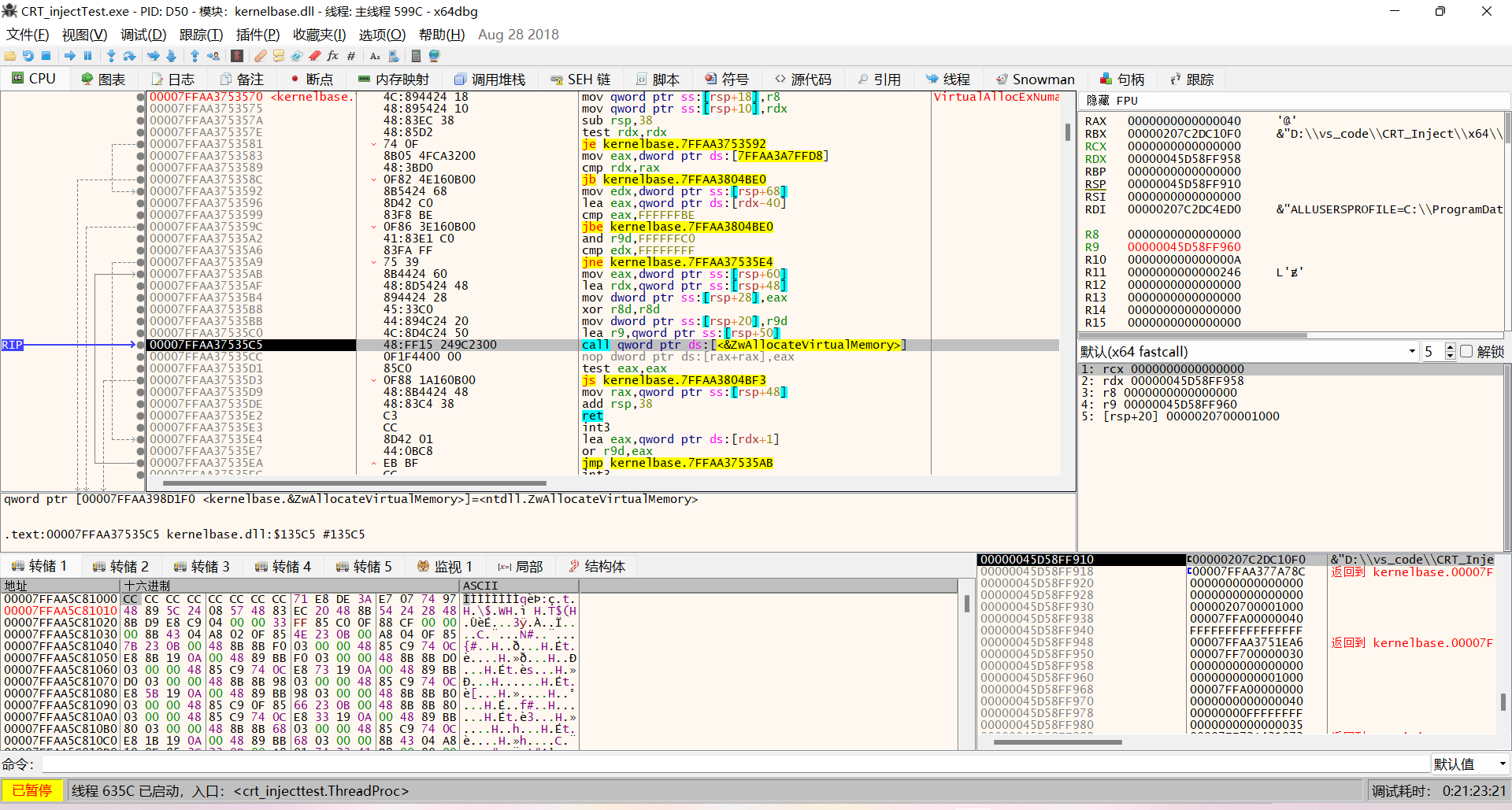The image size is (1512, 810).
Task: Select the ret instruction line
Action: pos(592,416)
